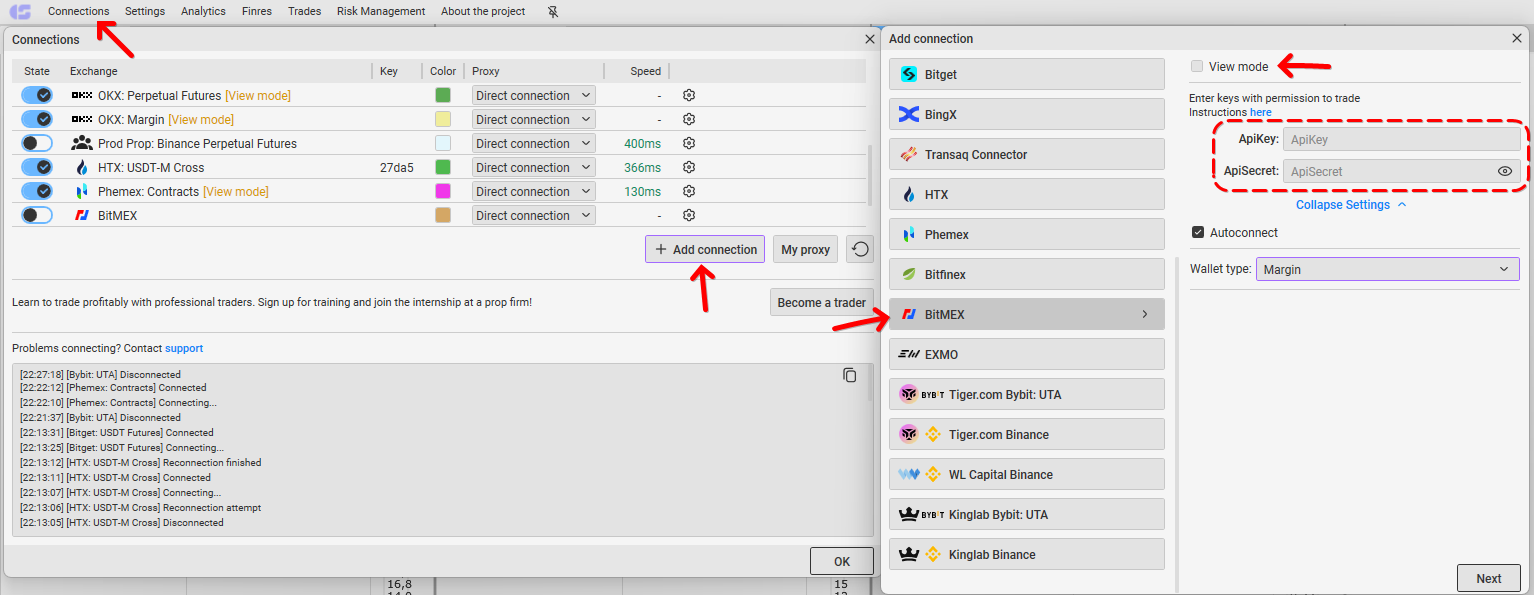The width and height of the screenshot is (1534, 595).
Task: Uncheck the Autoconnect checkbox
Action: [x=1198, y=233]
